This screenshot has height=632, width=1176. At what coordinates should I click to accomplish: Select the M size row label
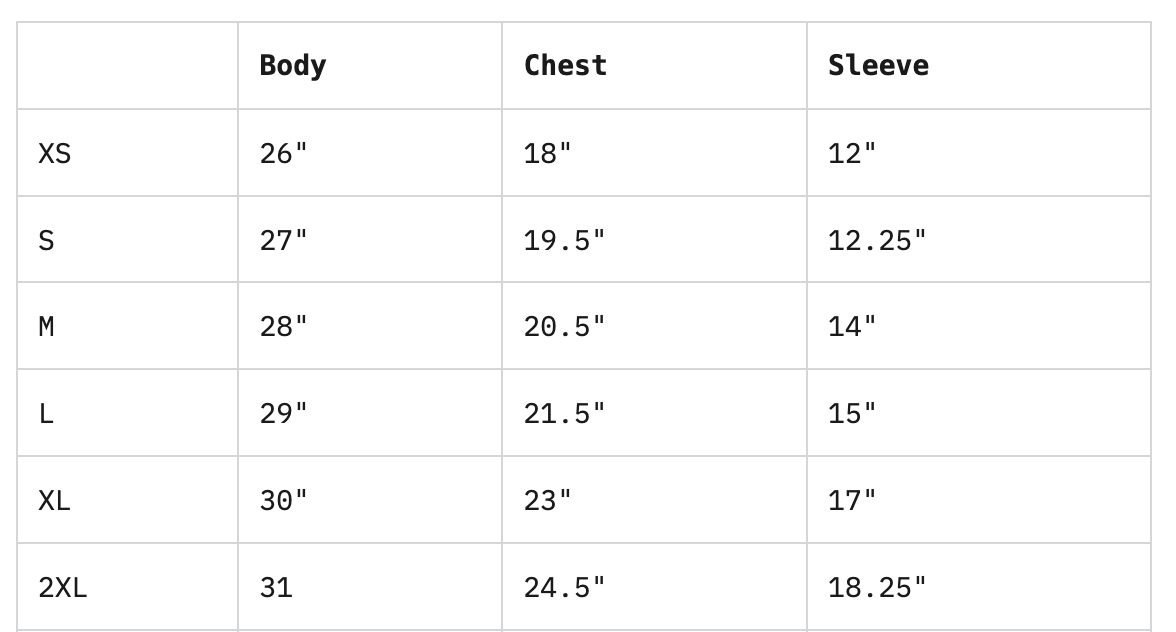click(x=46, y=327)
